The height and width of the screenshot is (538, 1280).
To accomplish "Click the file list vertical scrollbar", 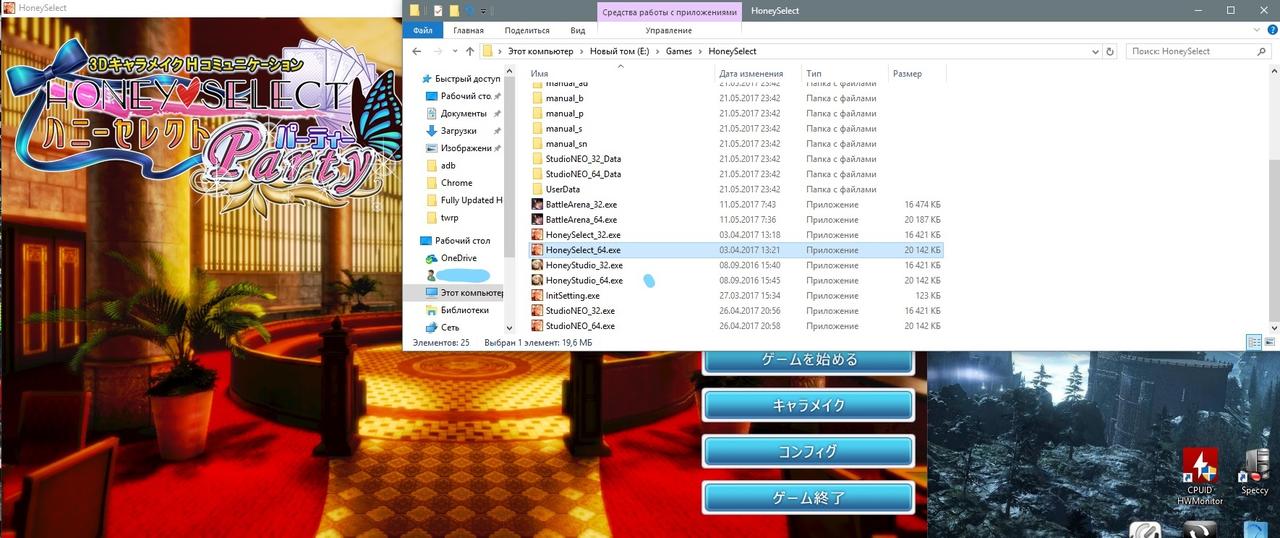I will pos(1273,200).
